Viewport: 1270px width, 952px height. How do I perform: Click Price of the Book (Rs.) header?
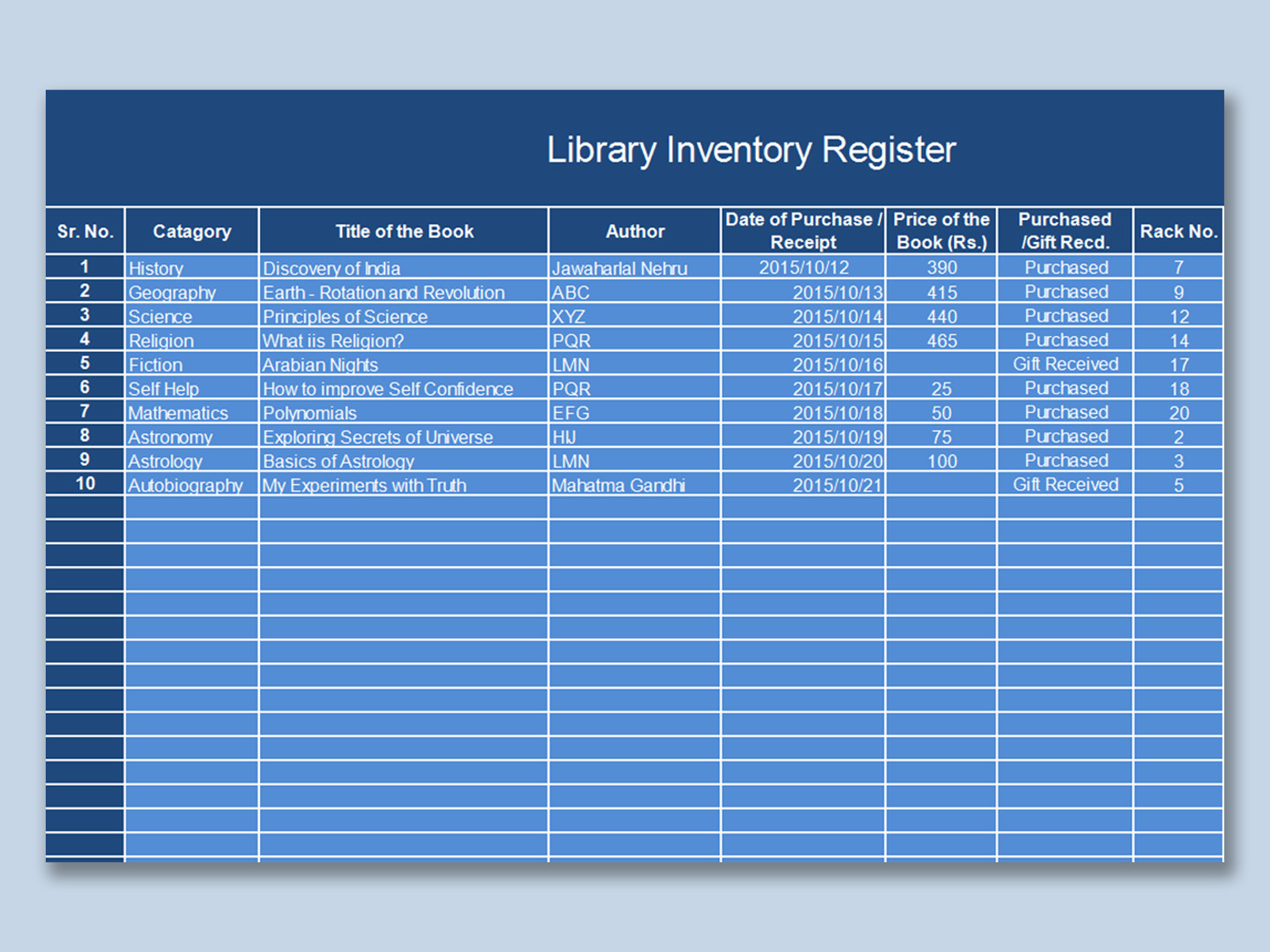pyautogui.click(x=941, y=231)
